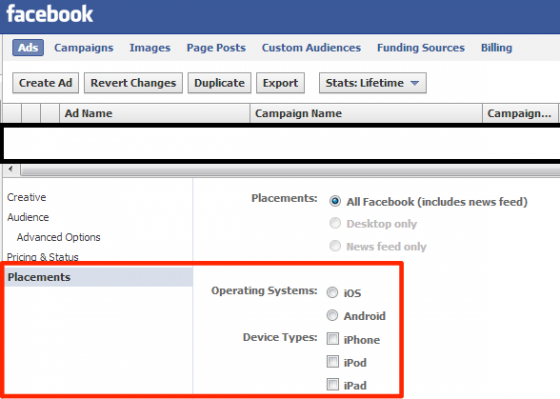Screen dimensions: 560x399
Task: Choose the Android operating system radio
Action: point(332,315)
